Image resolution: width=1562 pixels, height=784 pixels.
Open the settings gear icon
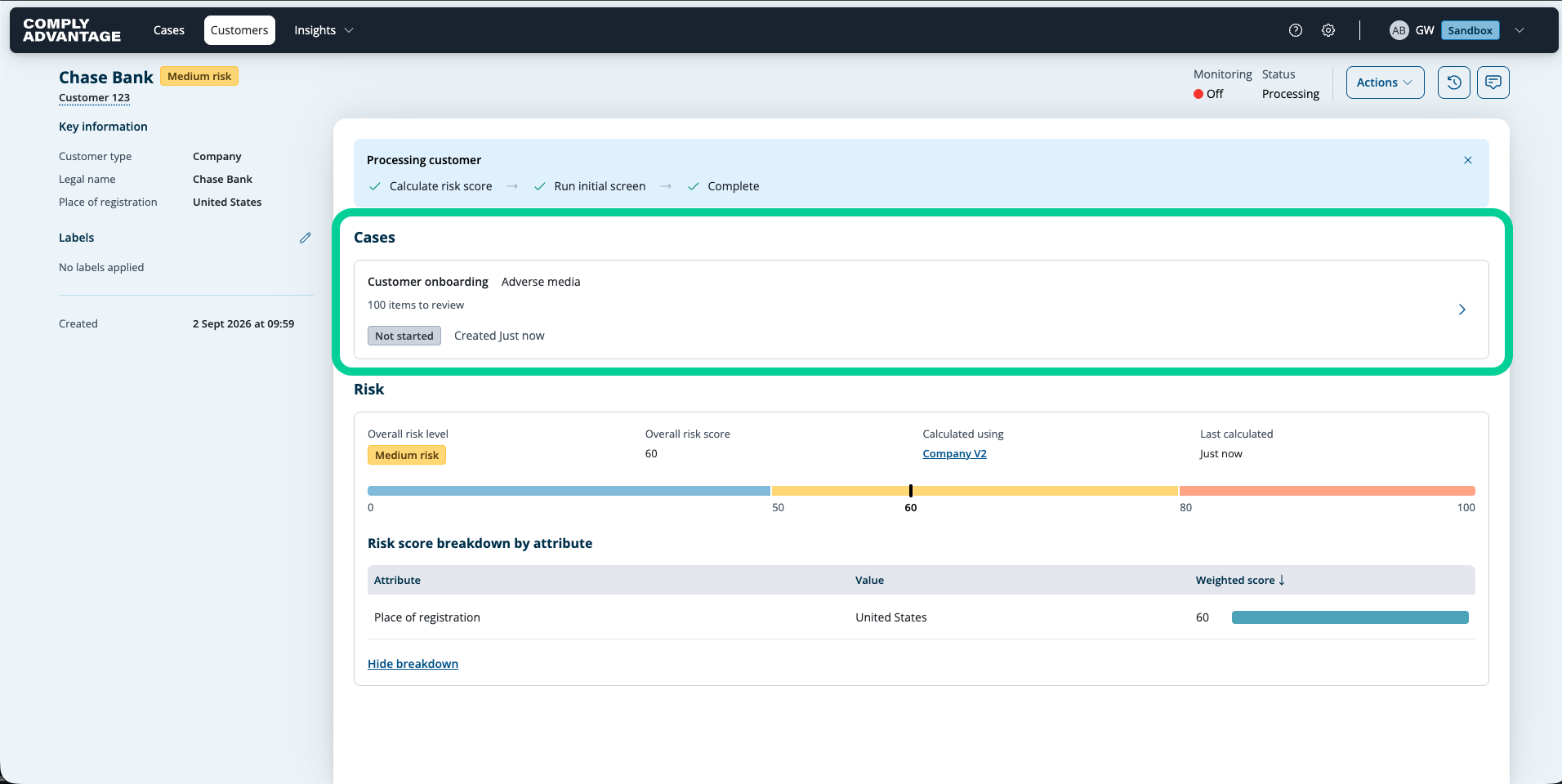1328,30
